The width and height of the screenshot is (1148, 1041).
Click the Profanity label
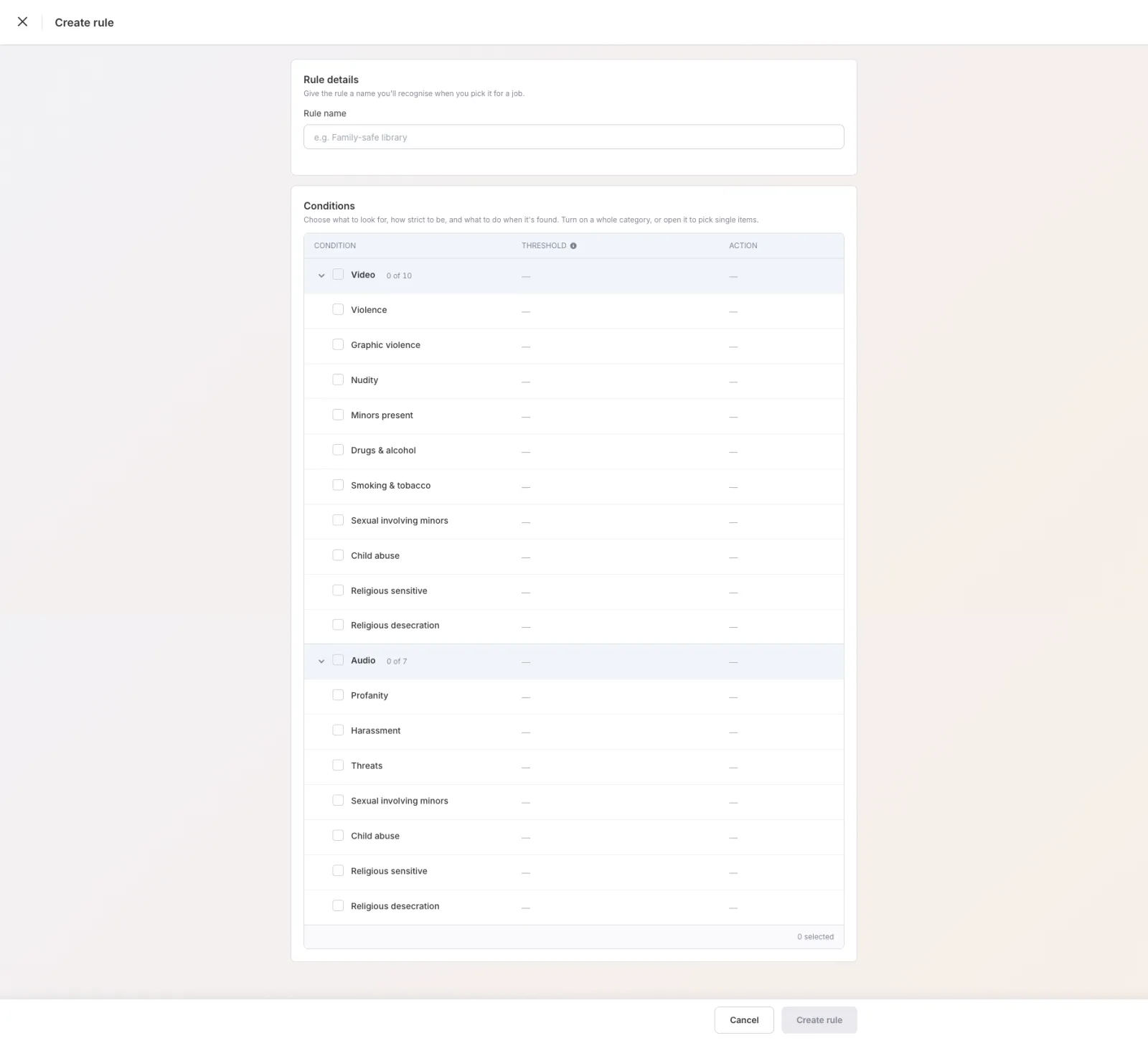pos(370,696)
